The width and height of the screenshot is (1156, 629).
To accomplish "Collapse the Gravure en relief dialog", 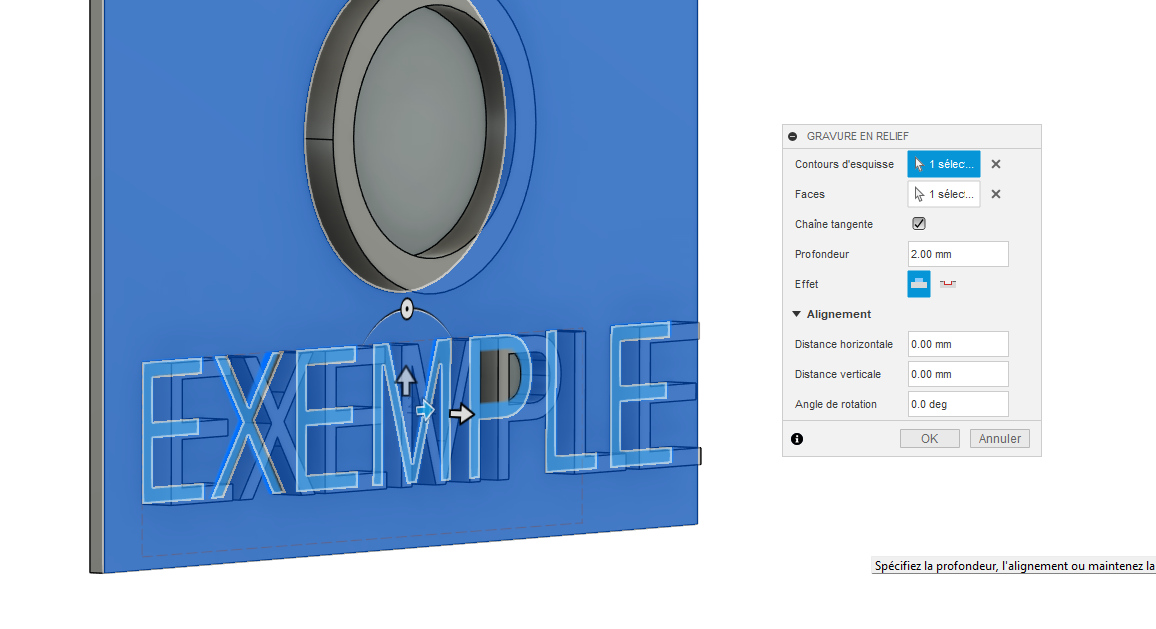I will (793, 136).
